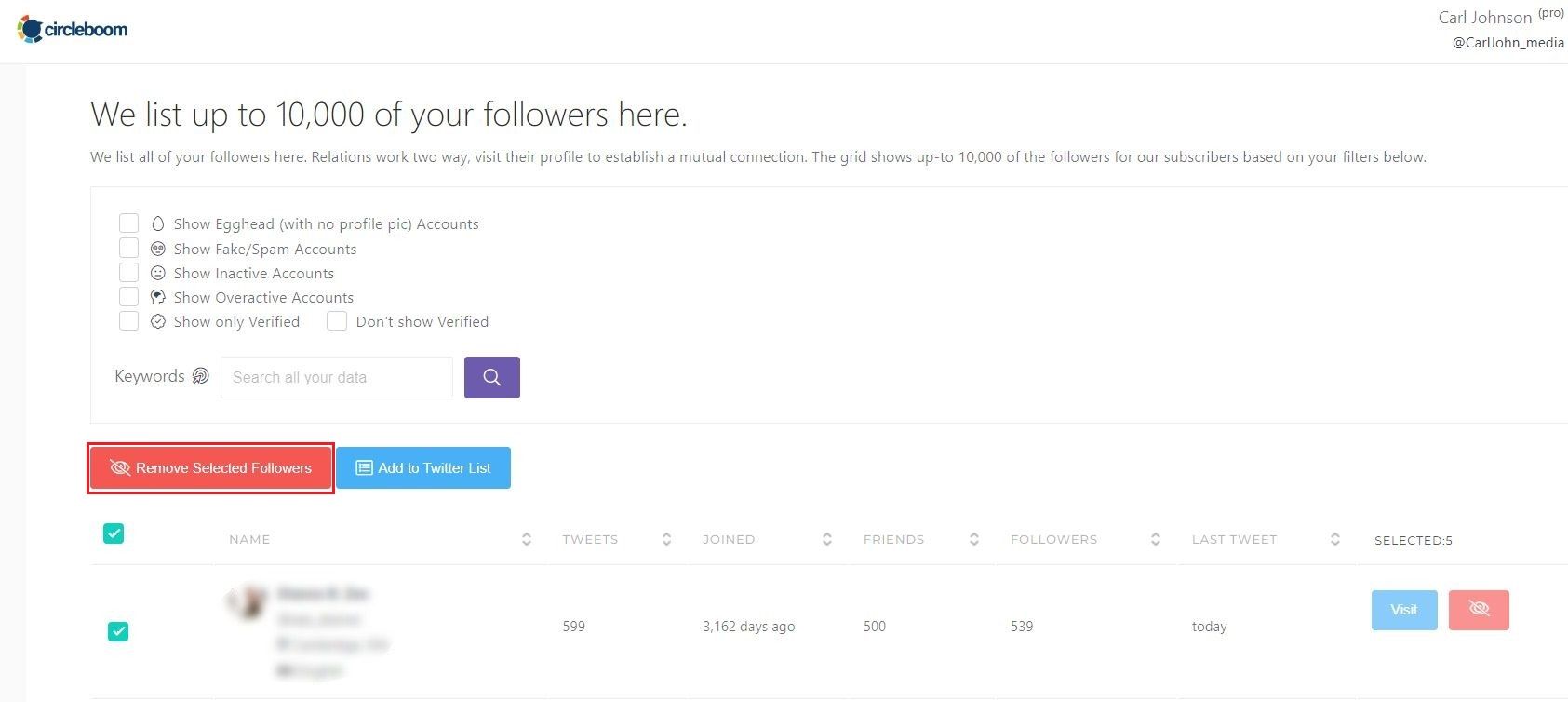Click the spam emoji icon near Fake/Spam filter
The width and height of the screenshot is (1568, 702).
(x=157, y=248)
